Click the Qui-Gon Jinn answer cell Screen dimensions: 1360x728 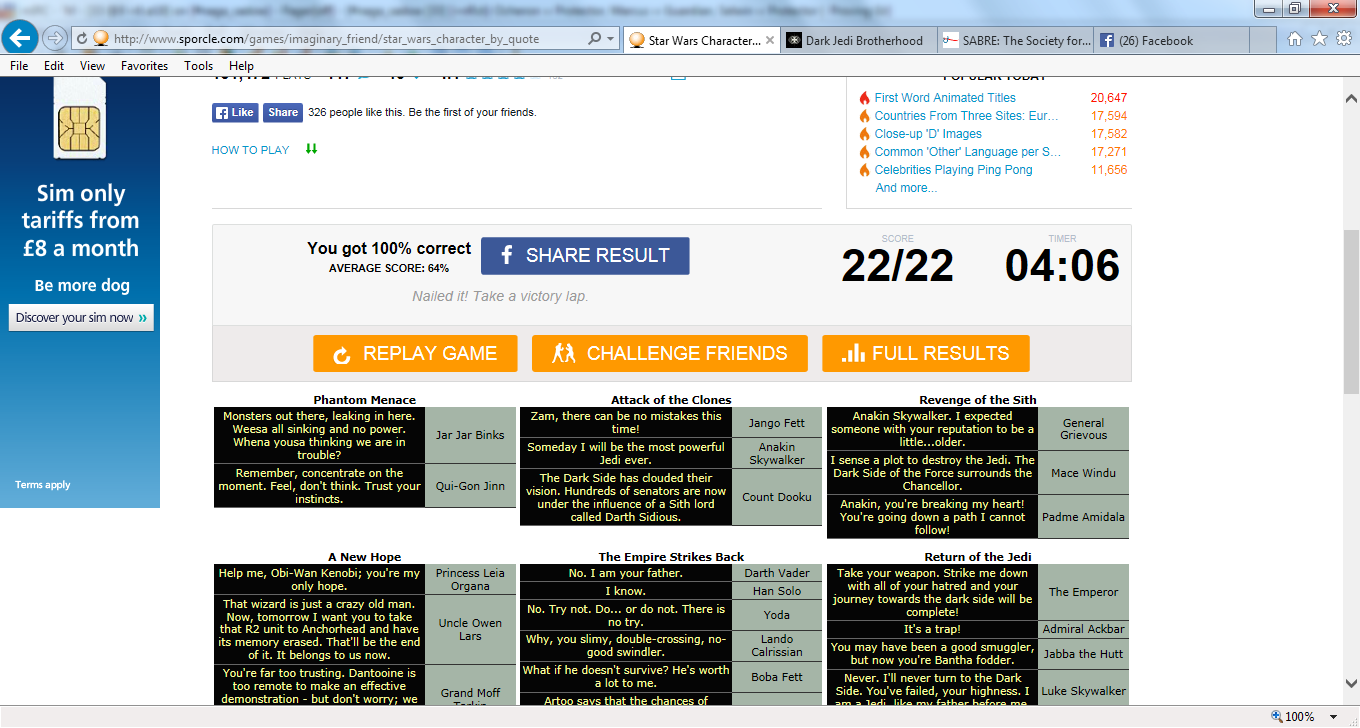pyautogui.click(x=470, y=486)
